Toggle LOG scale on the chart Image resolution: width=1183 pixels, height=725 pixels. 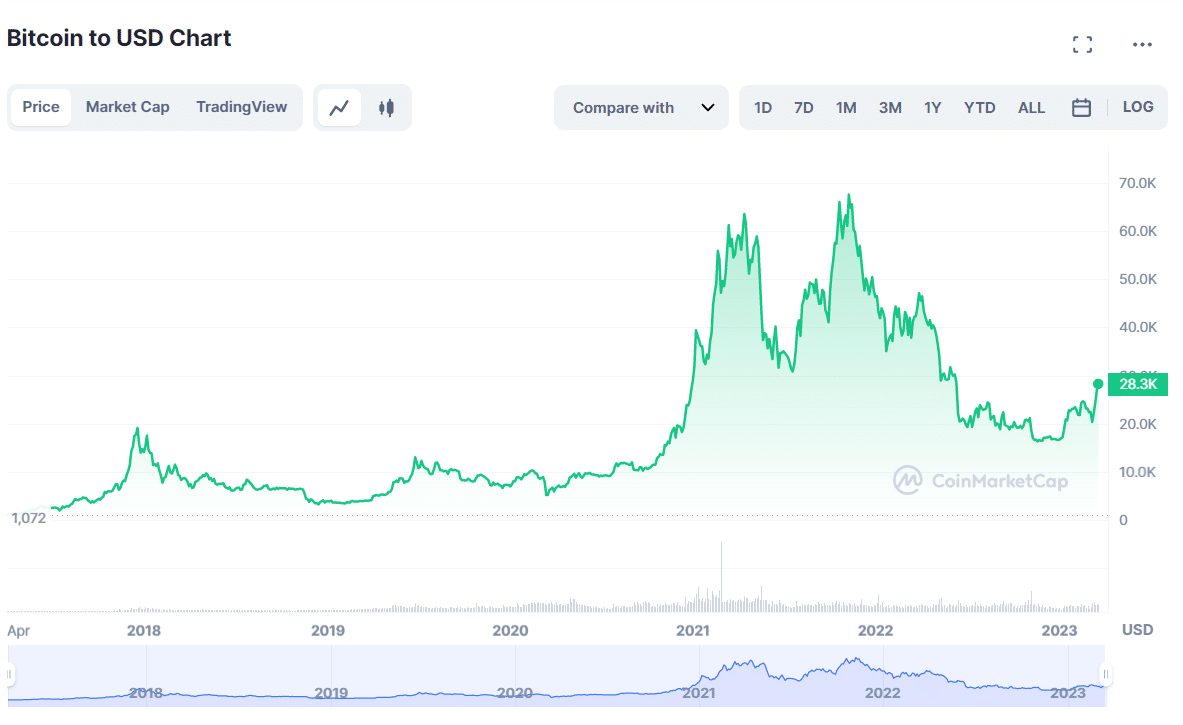click(1138, 107)
